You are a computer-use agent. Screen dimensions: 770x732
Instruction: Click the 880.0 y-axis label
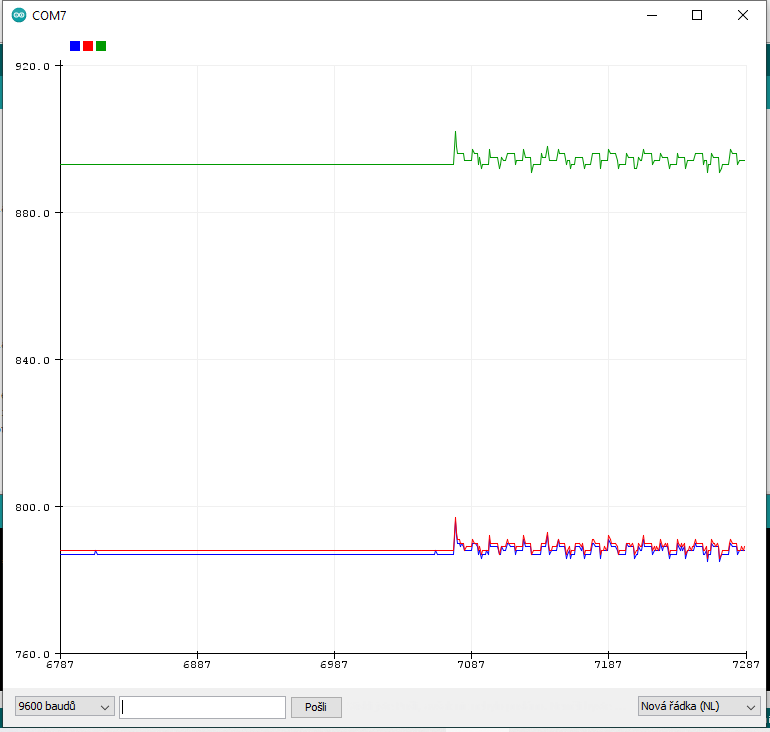pyautogui.click(x=31, y=213)
